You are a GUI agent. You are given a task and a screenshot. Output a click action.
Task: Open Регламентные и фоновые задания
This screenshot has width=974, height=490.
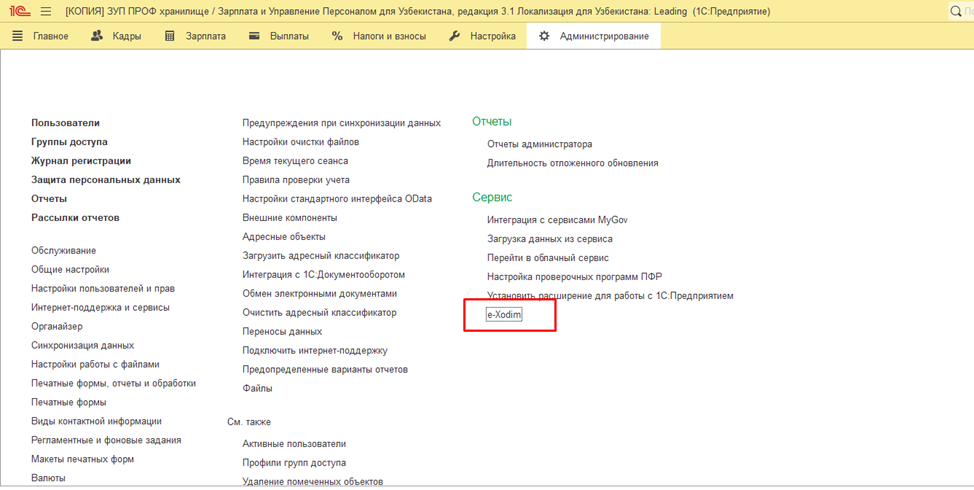tap(106, 440)
